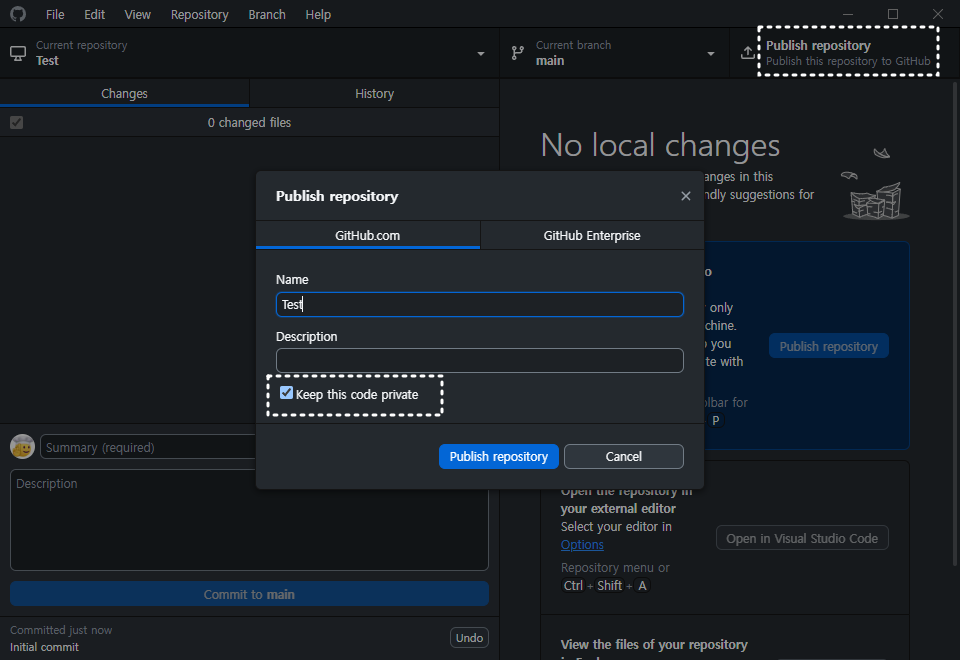Open the View menu
The image size is (960, 660).
point(137,14)
